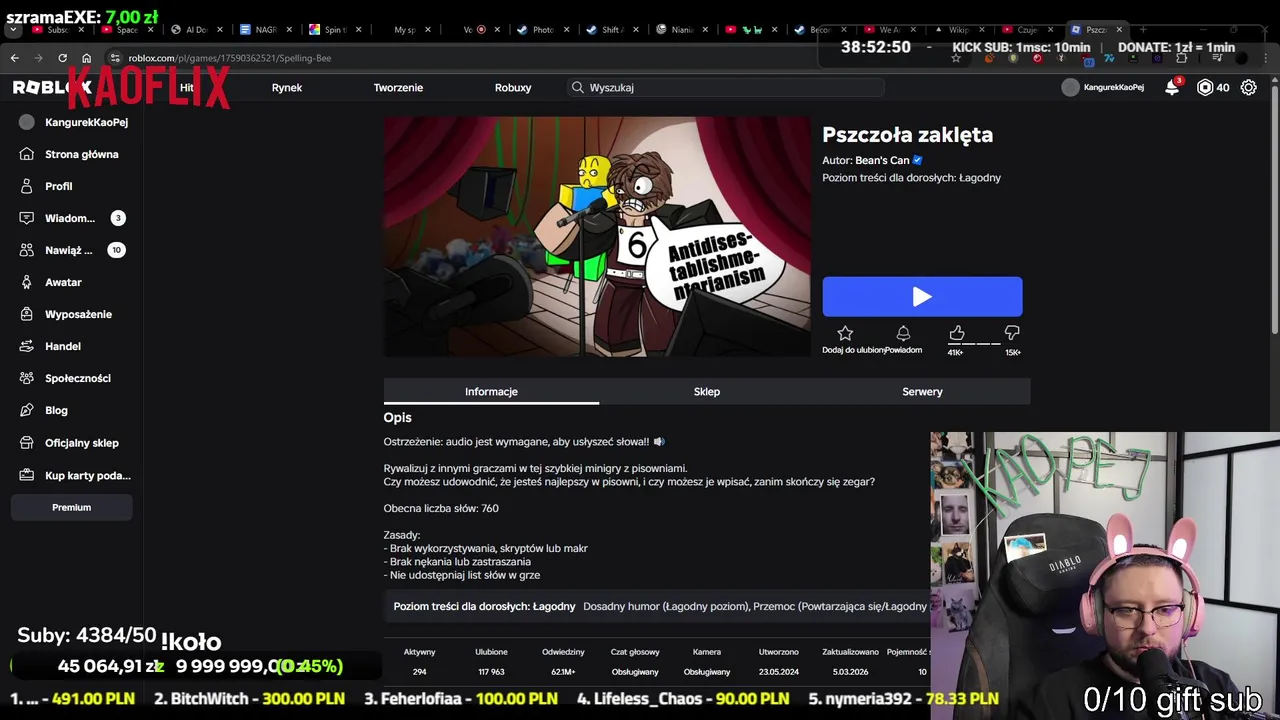The width and height of the screenshot is (1280, 720).
Task: Switch to the Informacje tab
Action: (x=491, y=392)
